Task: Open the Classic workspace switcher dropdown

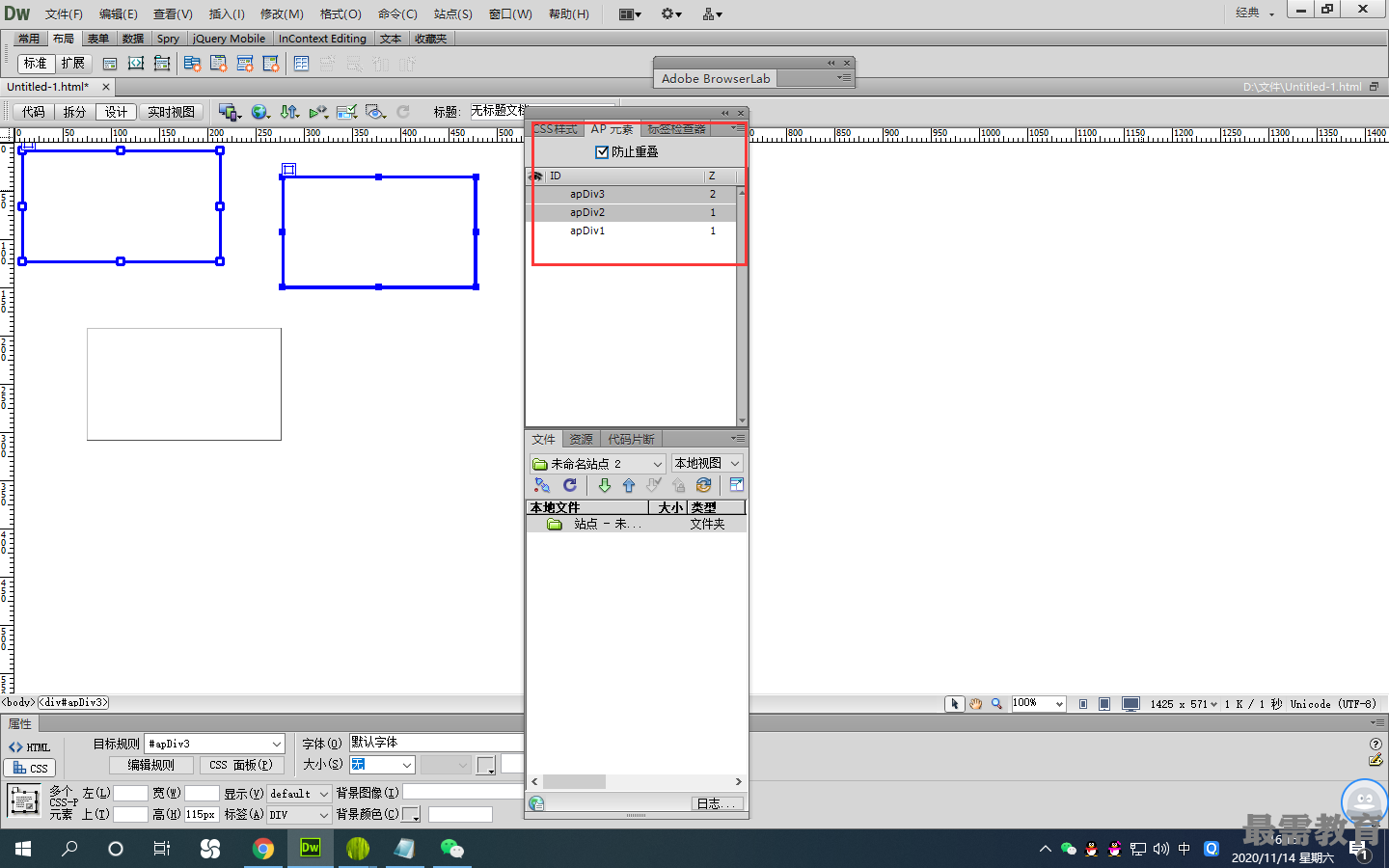Action: 1256,13
